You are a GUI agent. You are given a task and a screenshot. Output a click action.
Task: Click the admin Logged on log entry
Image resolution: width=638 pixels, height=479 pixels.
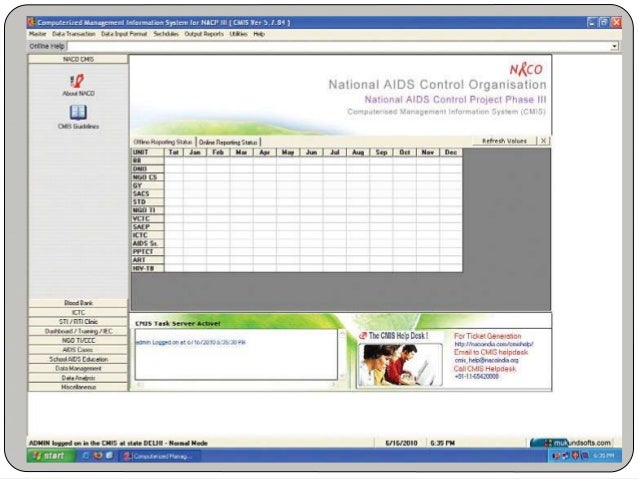(190, 343)
